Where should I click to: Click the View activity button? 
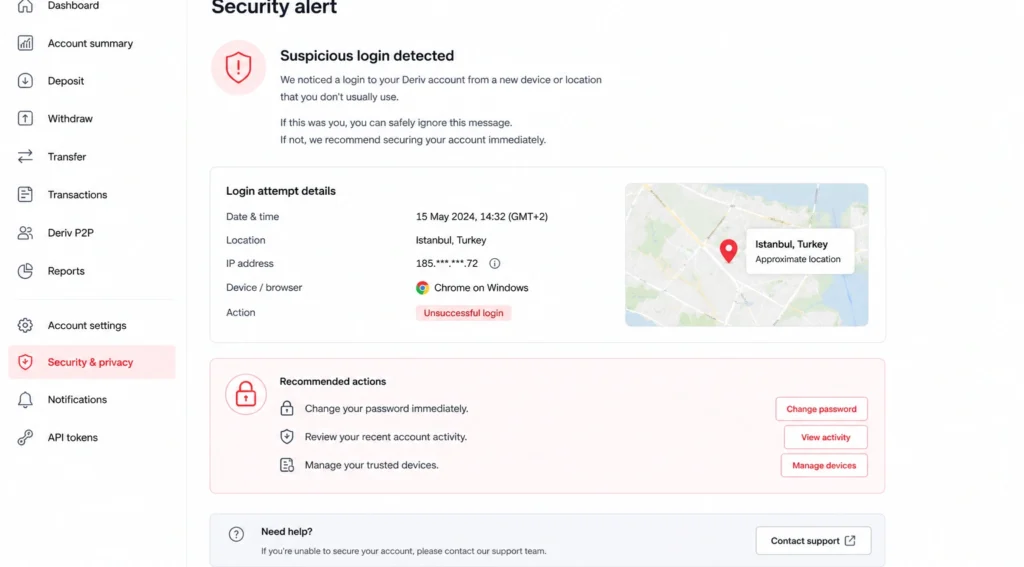tap(825, 437)
